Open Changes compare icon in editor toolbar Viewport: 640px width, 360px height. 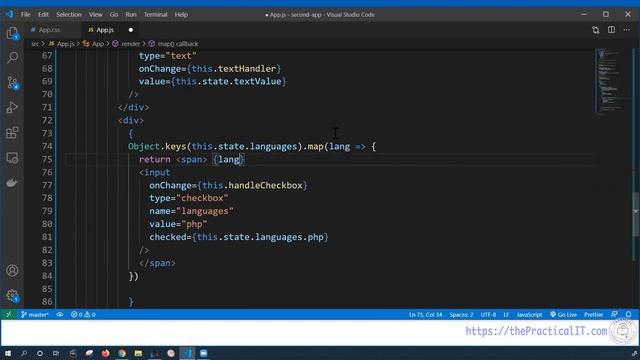(596, 30)
